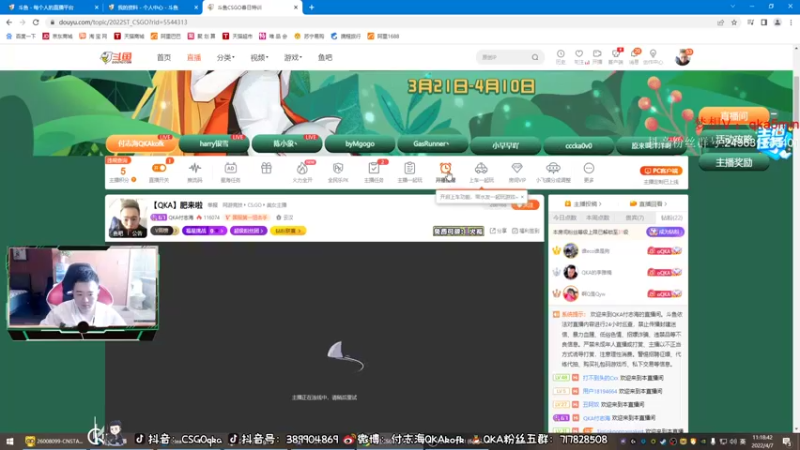Expand the 视频 dropdown menu
The height and width of the screenshot is (450, 800).
pyautogui.click(x=259, y=58)
